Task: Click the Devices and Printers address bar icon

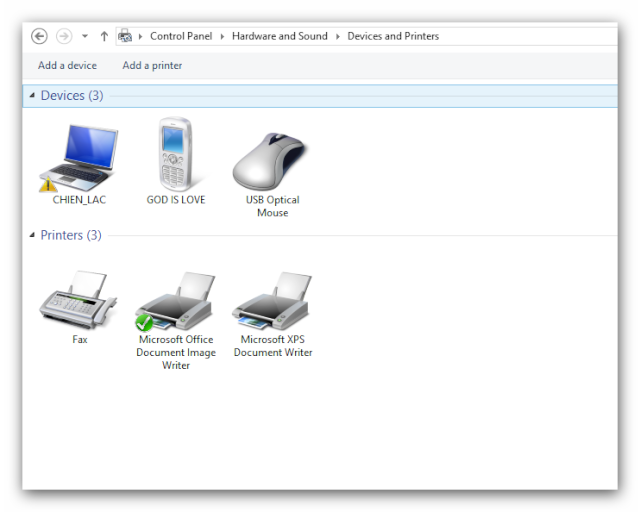Action: click(125, 36)
